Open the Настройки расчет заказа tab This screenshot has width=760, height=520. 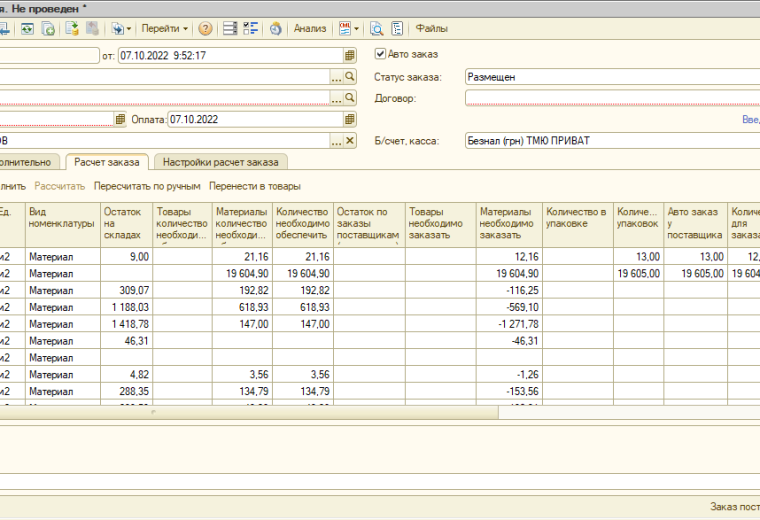pos(220,162)
